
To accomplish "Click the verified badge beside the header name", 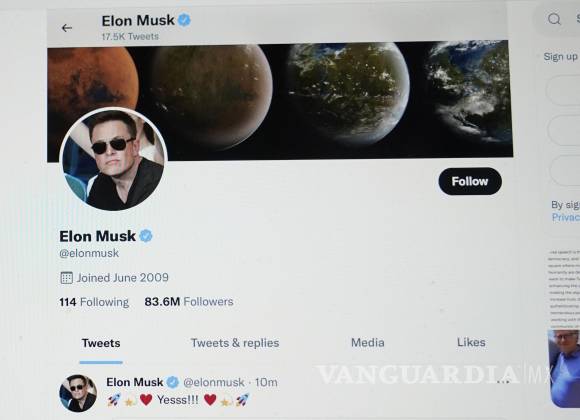I will (184, 20).
